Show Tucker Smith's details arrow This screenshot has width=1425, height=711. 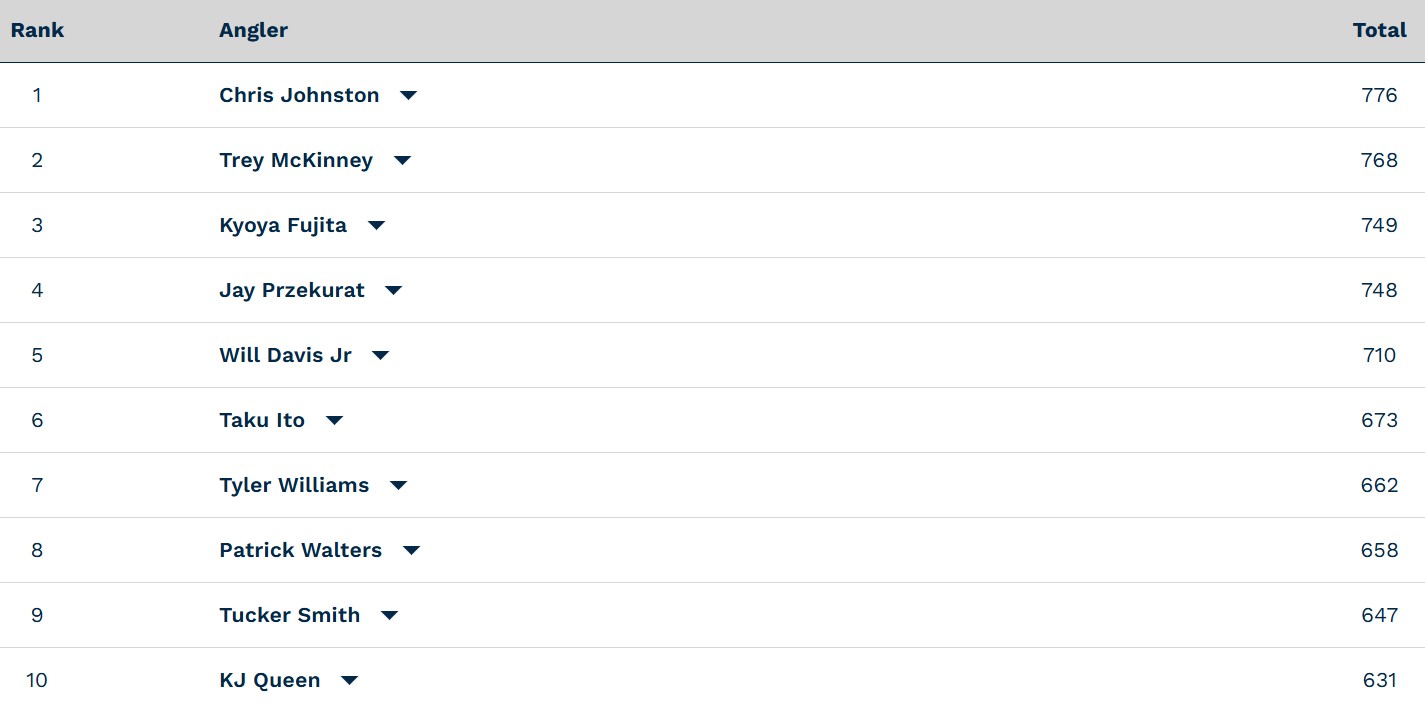(x=389, y=616)
